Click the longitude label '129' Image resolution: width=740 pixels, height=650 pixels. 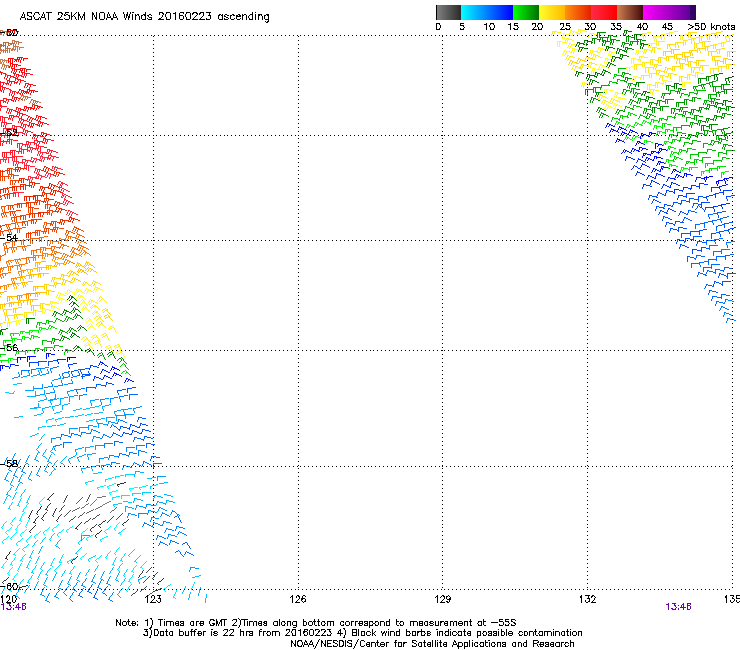(x=442, y=599)
